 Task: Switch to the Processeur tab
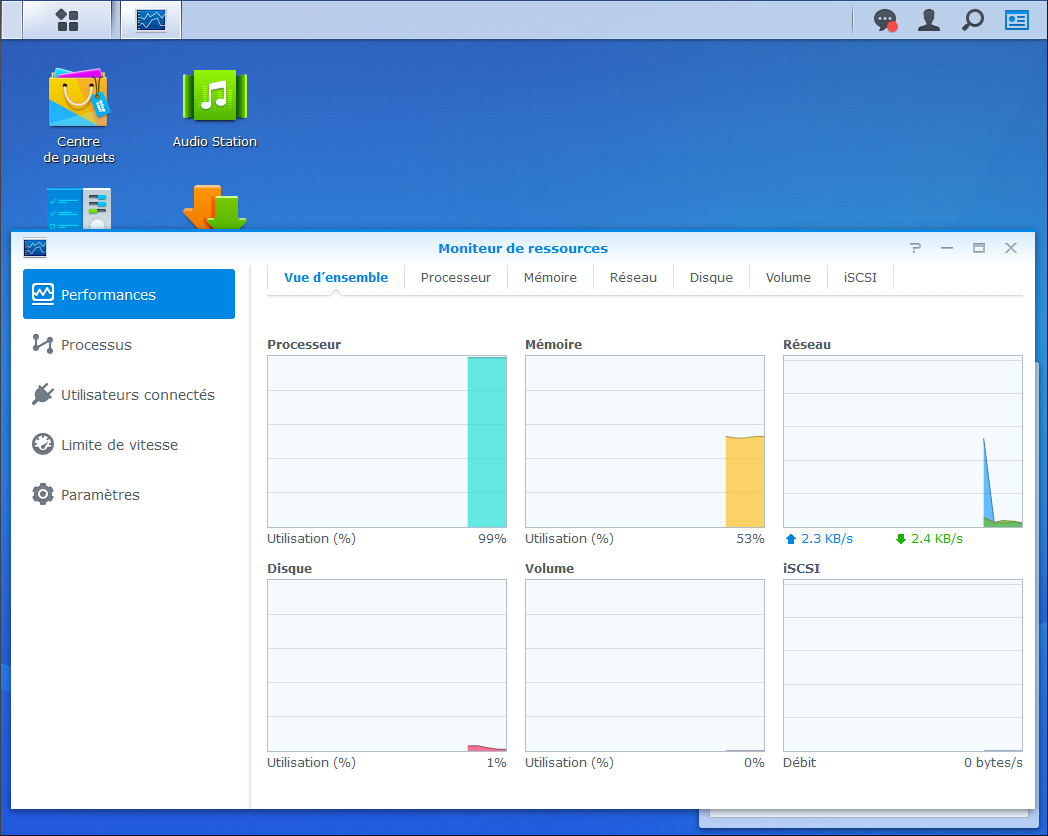[x=455, y=278]
